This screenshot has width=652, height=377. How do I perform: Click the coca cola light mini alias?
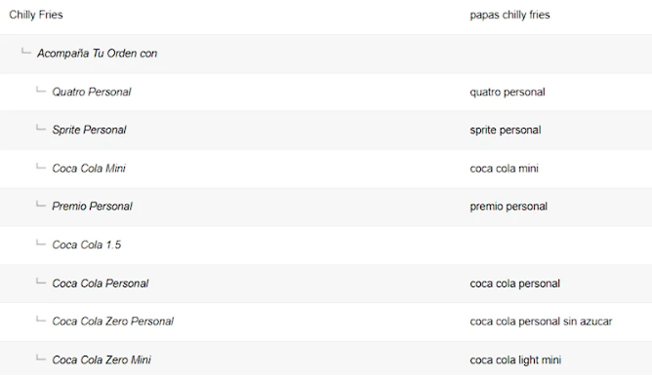coord(515,360)
